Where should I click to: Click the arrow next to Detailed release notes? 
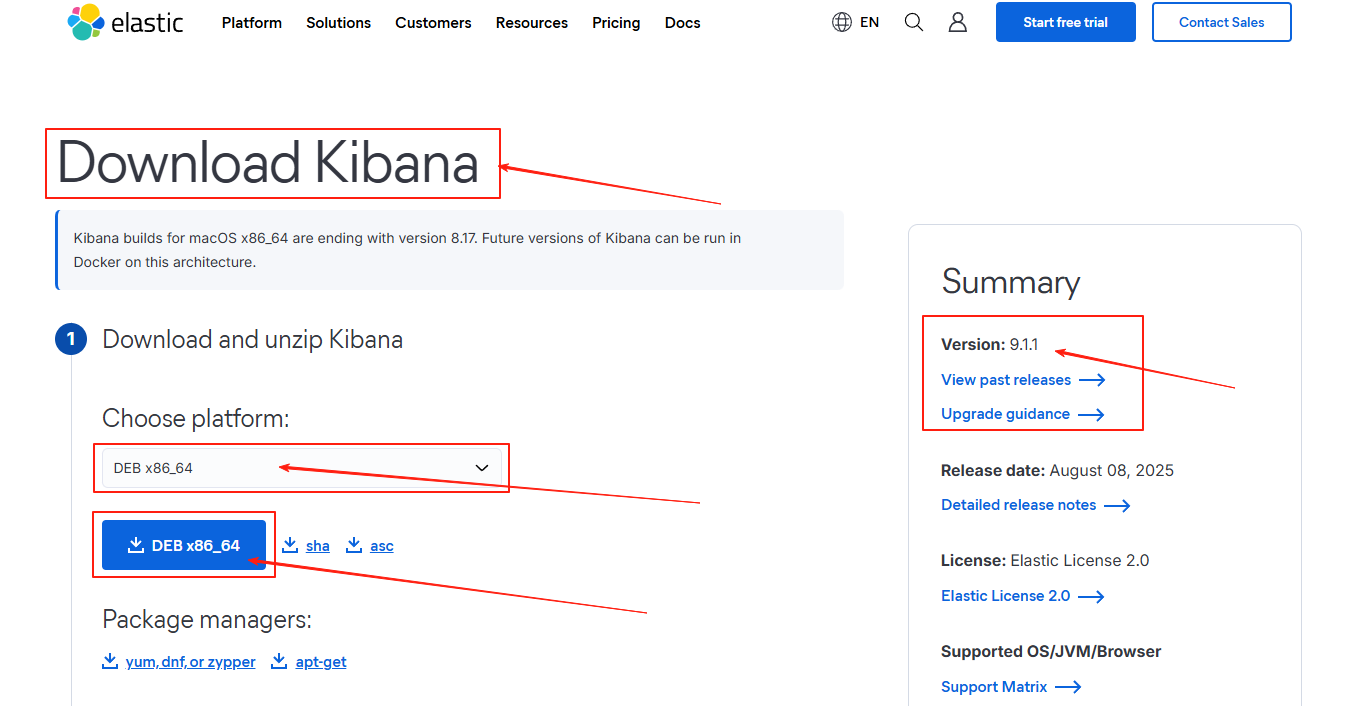click(x=1117, y=506)
